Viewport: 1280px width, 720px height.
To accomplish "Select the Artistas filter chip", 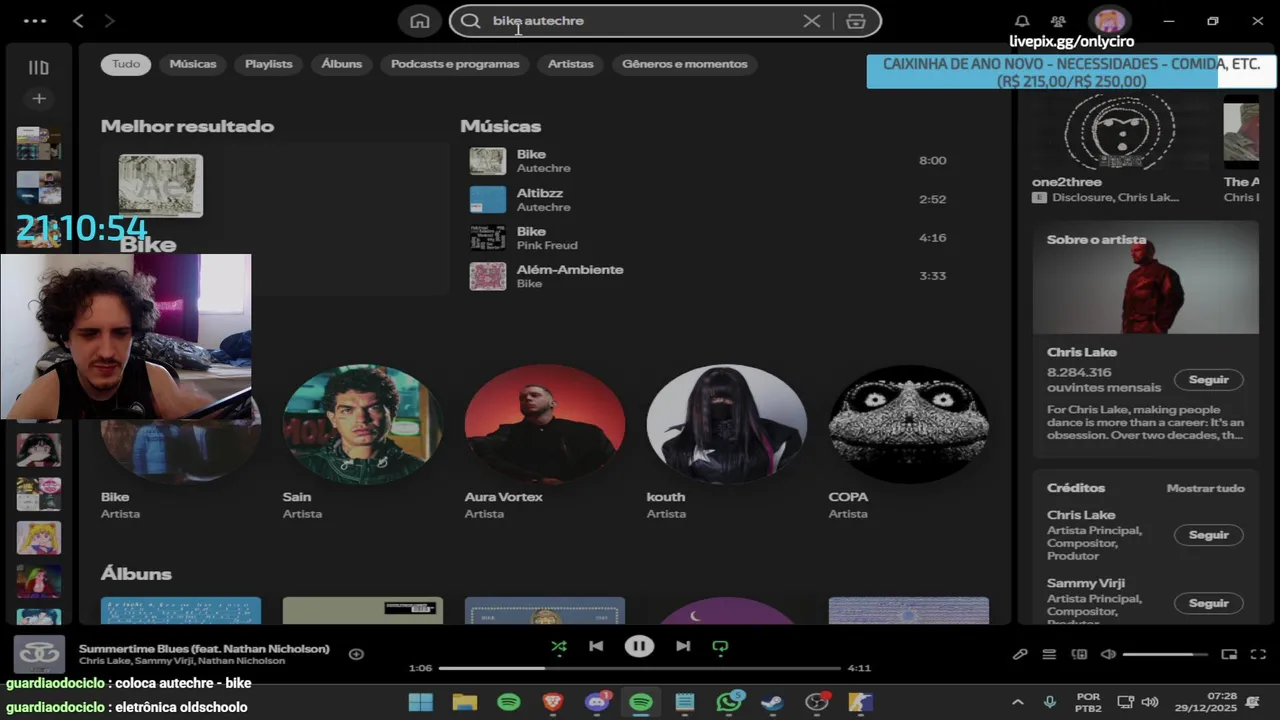I will [571, 64].
